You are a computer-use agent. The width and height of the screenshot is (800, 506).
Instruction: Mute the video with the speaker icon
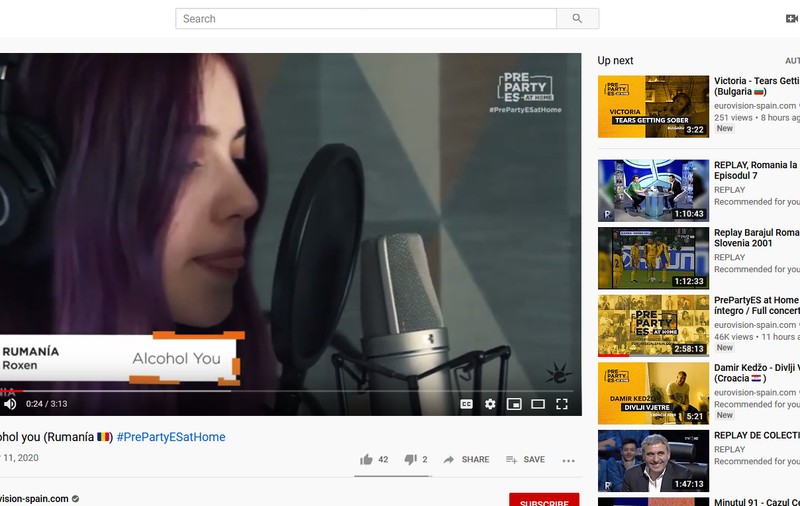pyautogui.click(x=10, y=404)
